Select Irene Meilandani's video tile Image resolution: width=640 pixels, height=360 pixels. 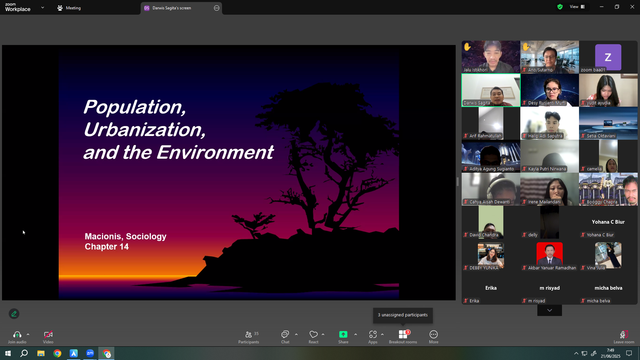(549, 189)
